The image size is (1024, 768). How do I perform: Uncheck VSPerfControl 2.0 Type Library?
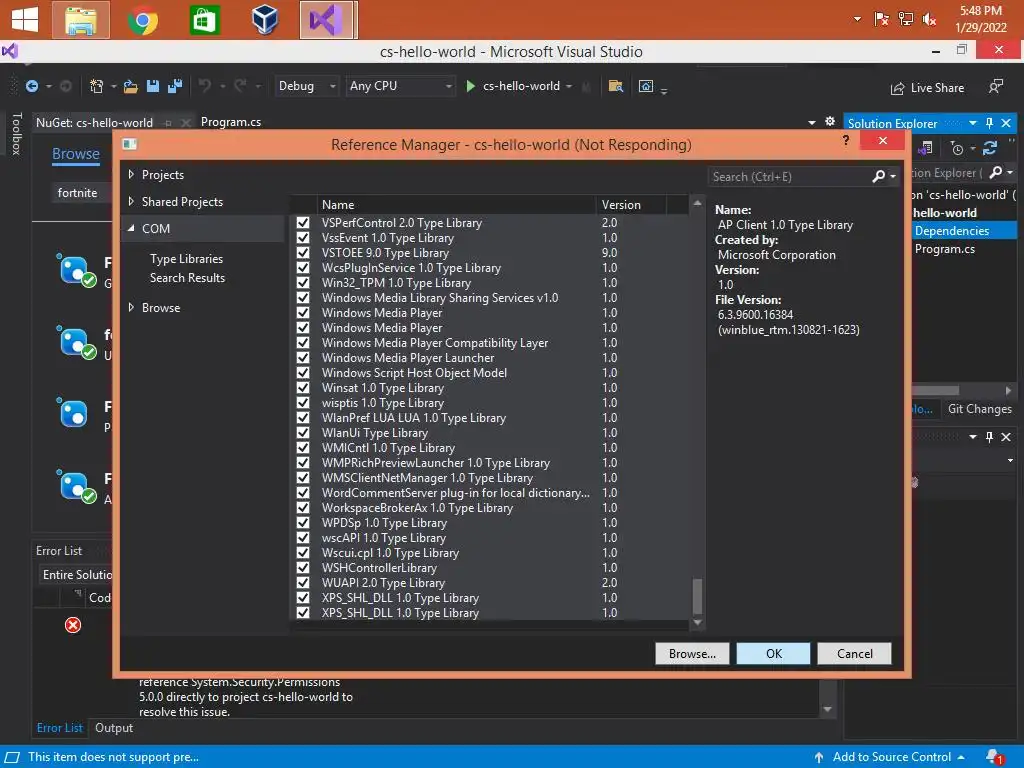pos(303,223)
